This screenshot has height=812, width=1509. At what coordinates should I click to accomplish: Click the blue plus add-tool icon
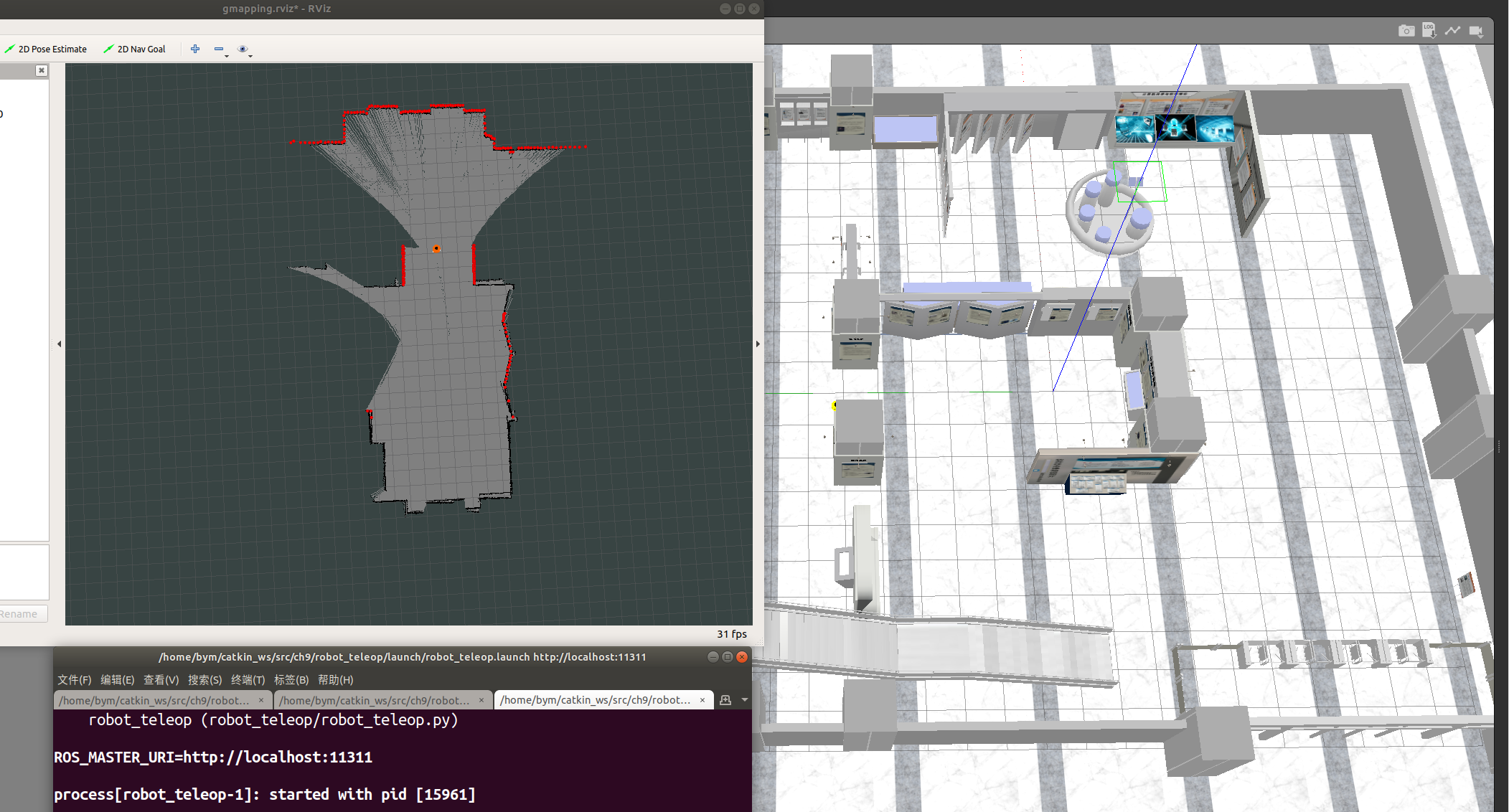[195, 49]
